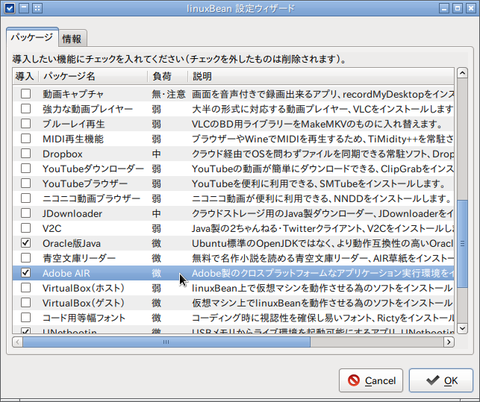The image size is (480, 402).
Task: Tick the JDownloader checkbox
Action: click(x=26, y=213)
